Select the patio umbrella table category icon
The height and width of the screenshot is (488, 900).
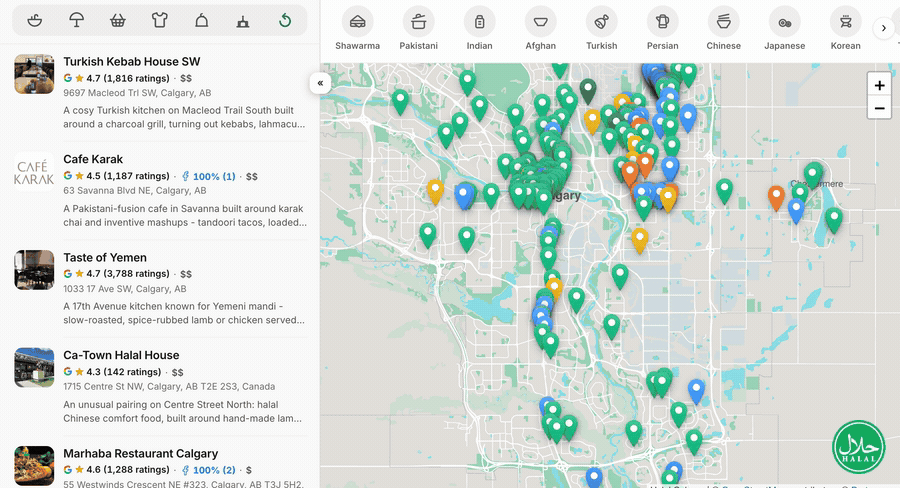[76, 21]
